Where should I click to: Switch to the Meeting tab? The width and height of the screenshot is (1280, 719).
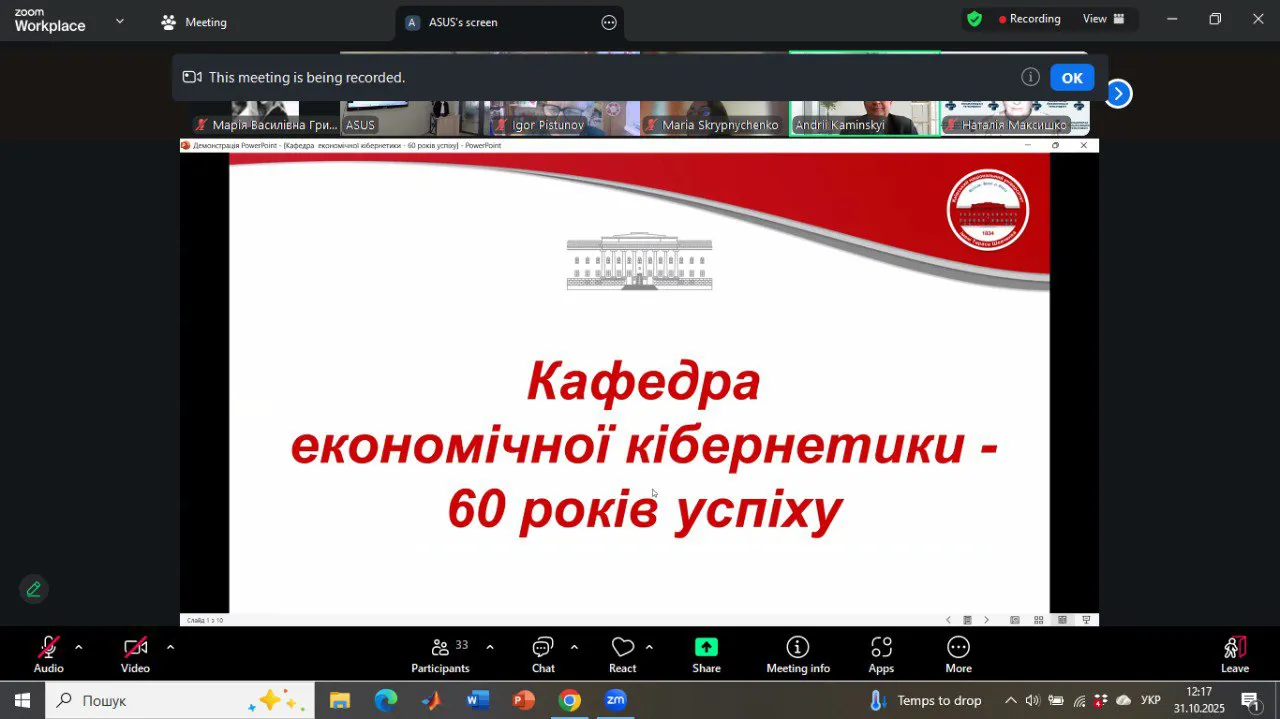point(195,22)
